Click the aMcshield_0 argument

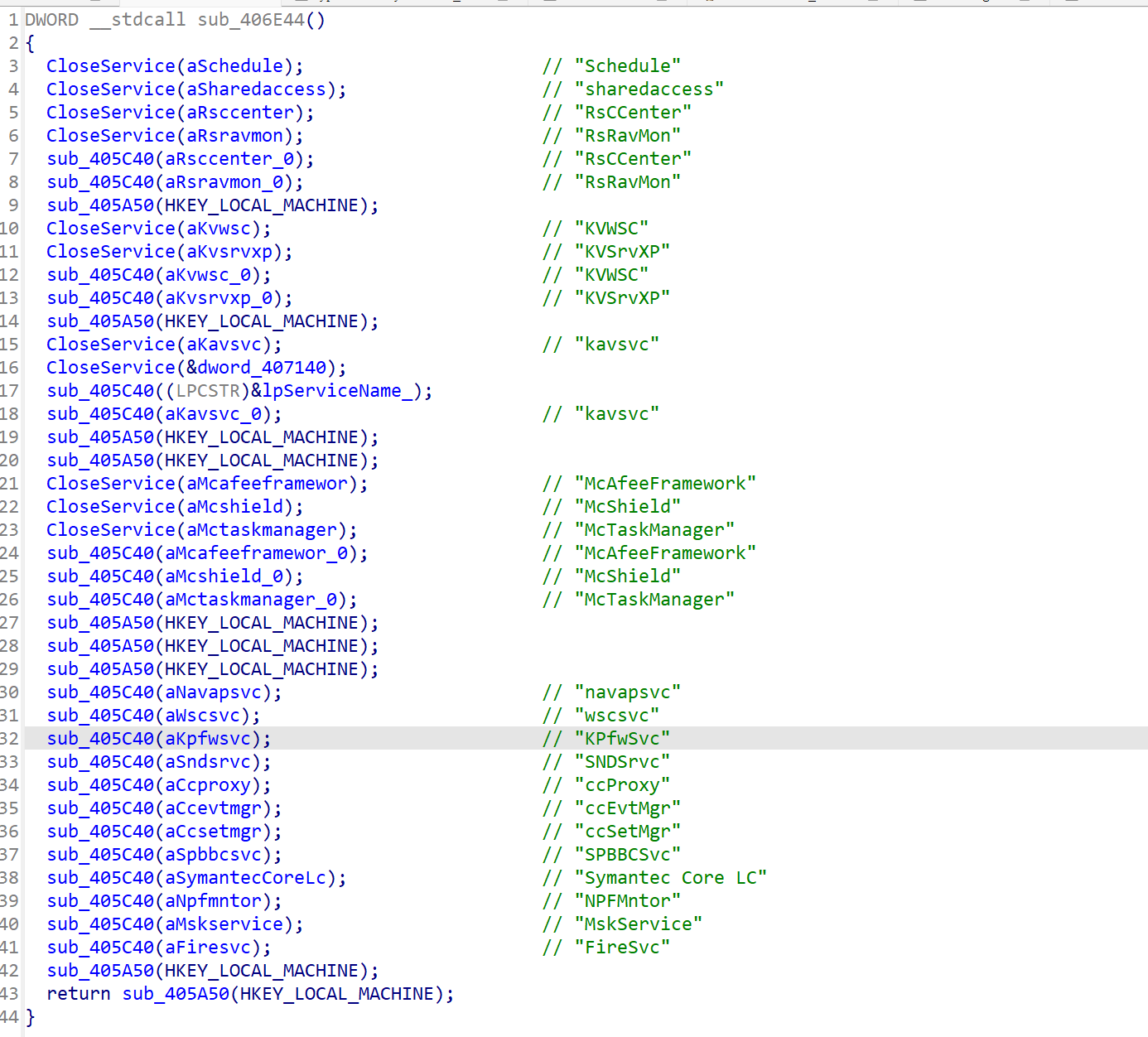pyautogui.click(x=224, y=576)
